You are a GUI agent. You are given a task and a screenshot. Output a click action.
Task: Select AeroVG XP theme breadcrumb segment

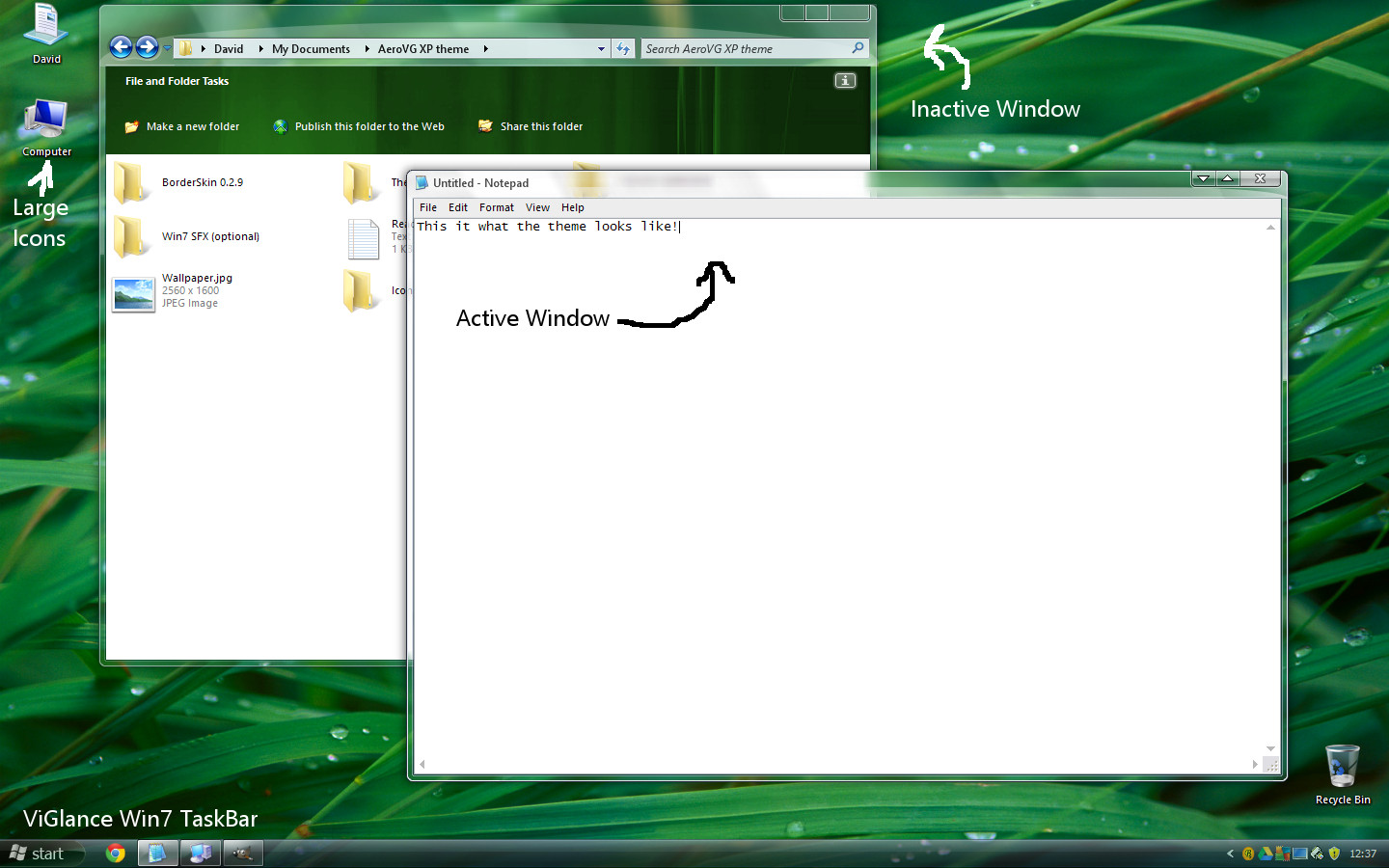pos(423,48)
